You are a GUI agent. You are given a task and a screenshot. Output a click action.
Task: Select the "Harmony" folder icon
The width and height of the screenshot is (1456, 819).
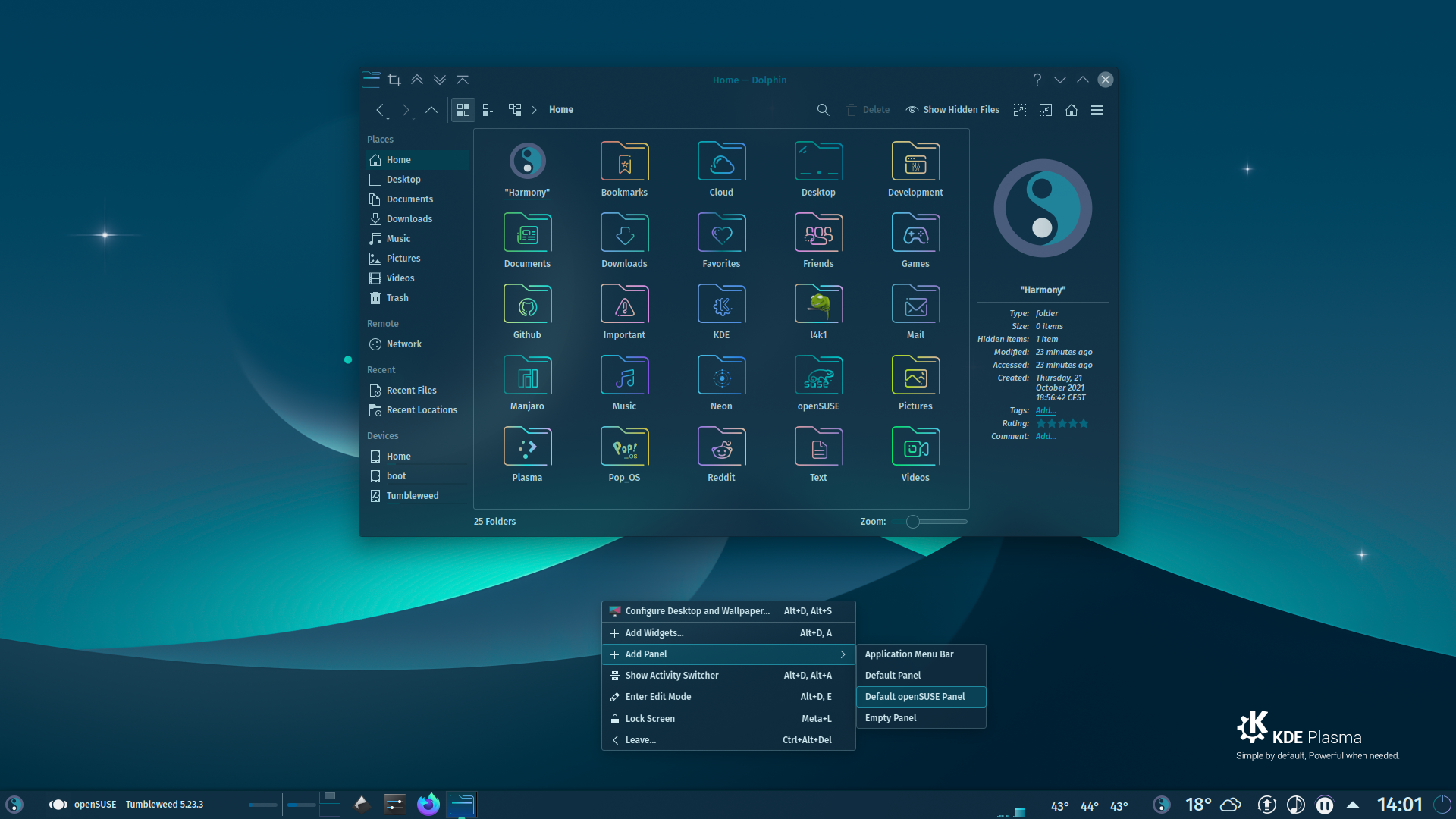(527, 162)
